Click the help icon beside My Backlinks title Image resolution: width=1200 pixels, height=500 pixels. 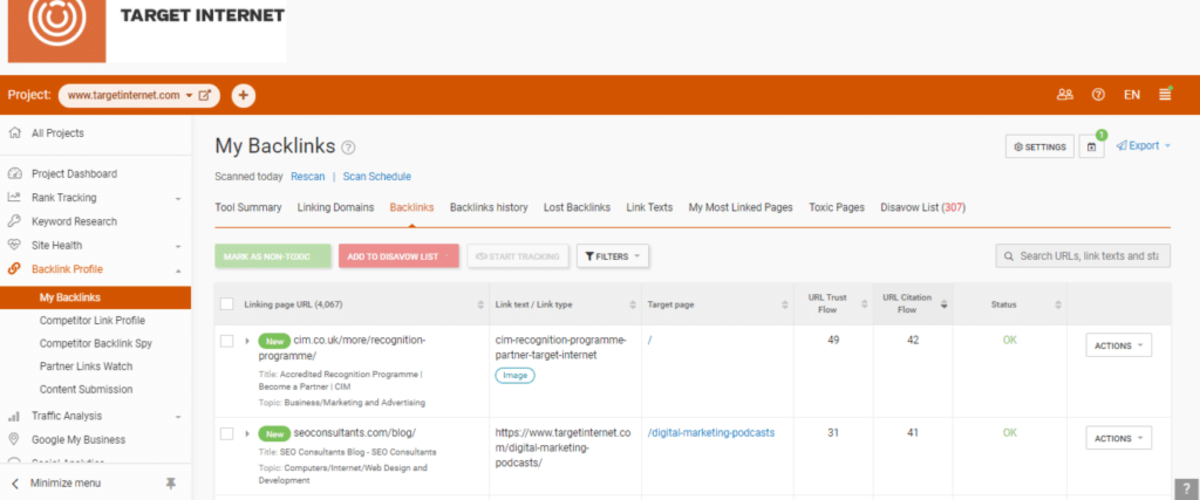point(348,147)
